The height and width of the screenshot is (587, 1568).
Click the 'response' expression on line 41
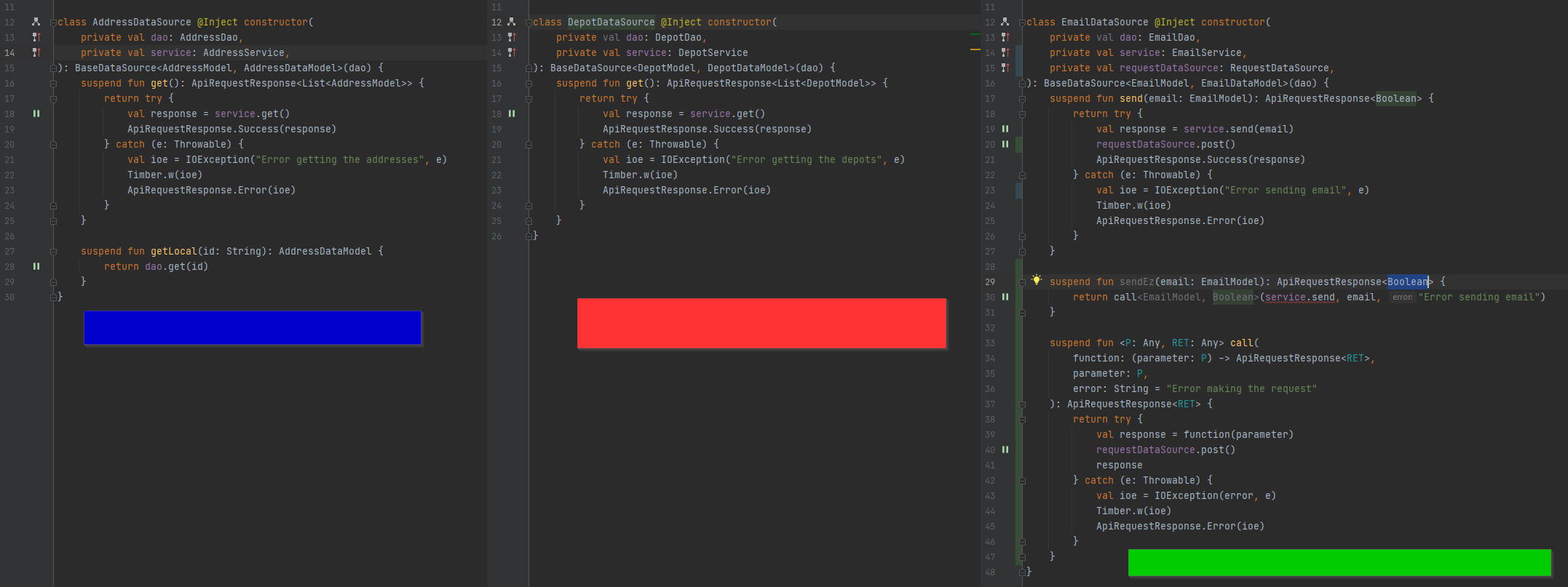[1120, 465]
